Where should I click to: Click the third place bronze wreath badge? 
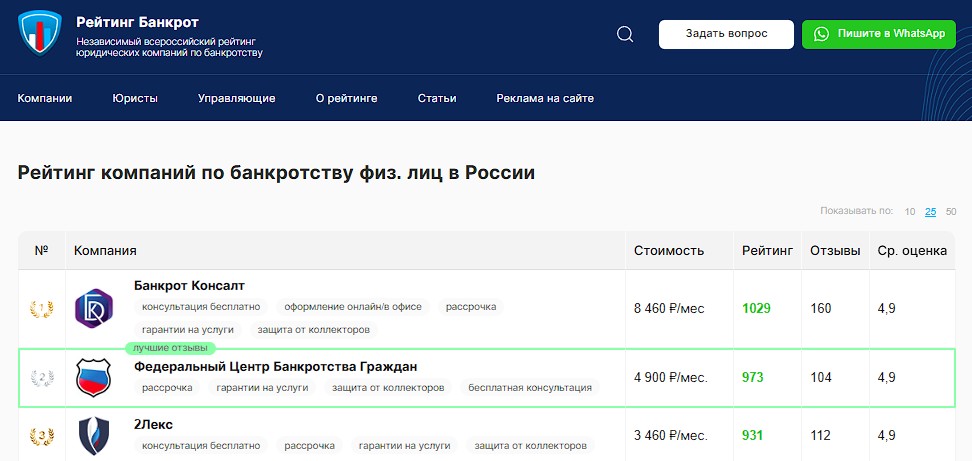(x=41, y=435)
